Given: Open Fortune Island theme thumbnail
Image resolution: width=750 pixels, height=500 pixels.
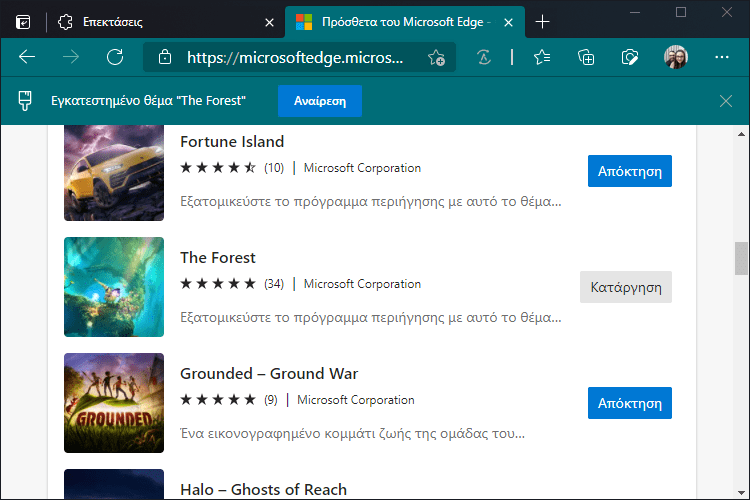Looking at the screenshot, I should click(114, 173).
